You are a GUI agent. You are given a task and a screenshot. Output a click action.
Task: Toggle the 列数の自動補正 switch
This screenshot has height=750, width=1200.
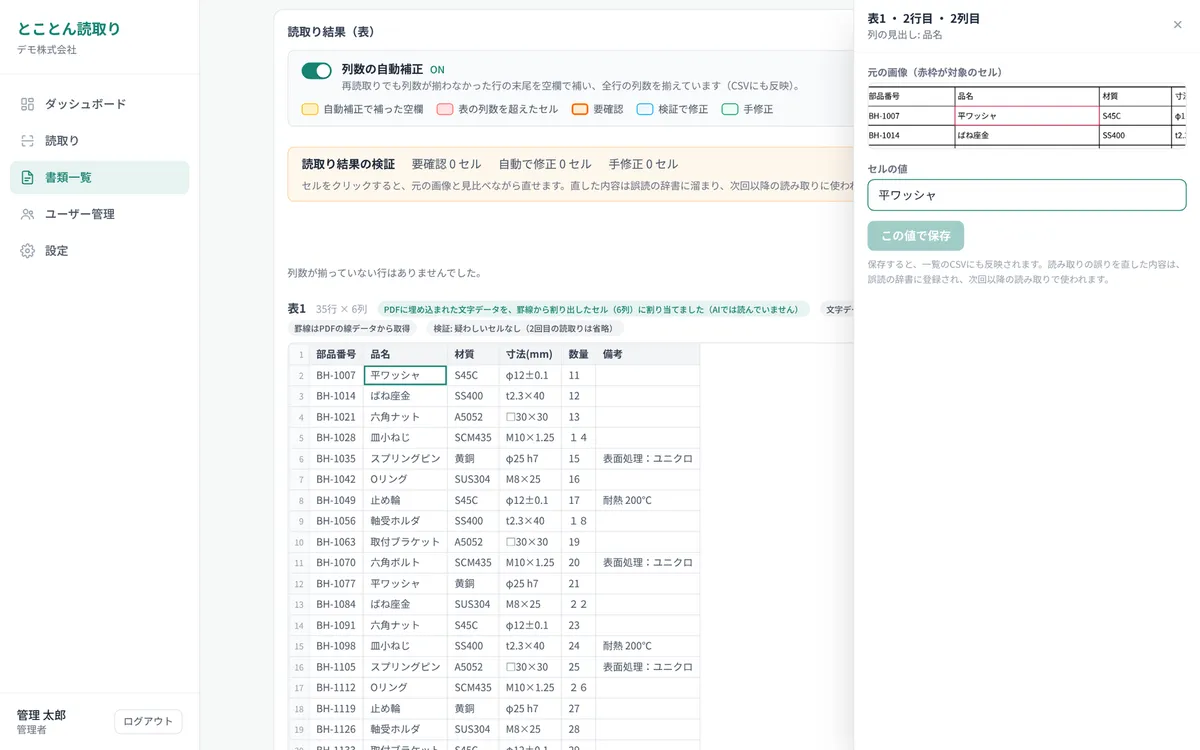point(316,71)
